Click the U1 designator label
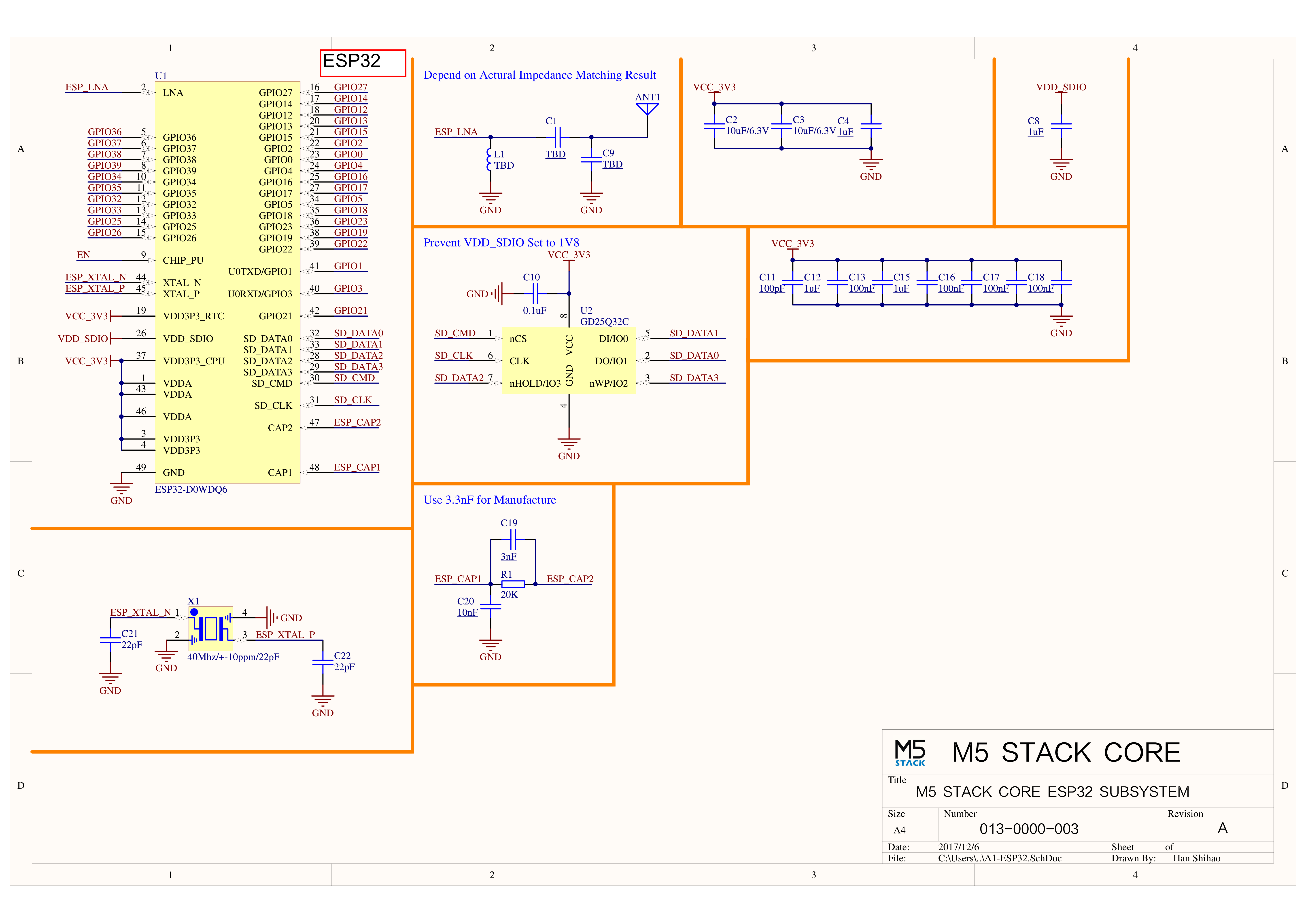This screenshot has width=1308, height=924. tap(161, 76)
